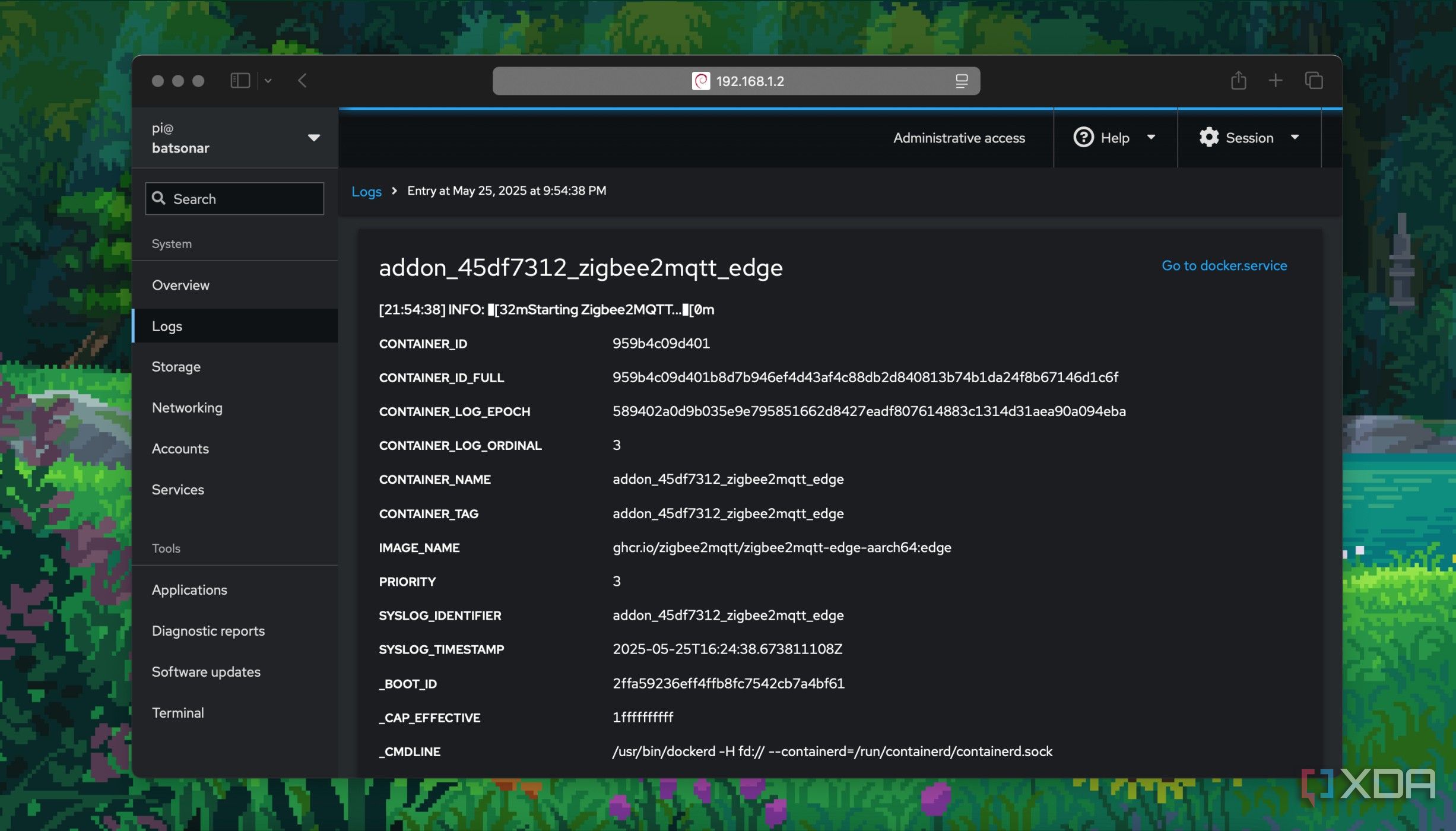The height and width of the screenshot is (831, 1456).
Task: Open Services in the sidebar
Action: point(235,490)
